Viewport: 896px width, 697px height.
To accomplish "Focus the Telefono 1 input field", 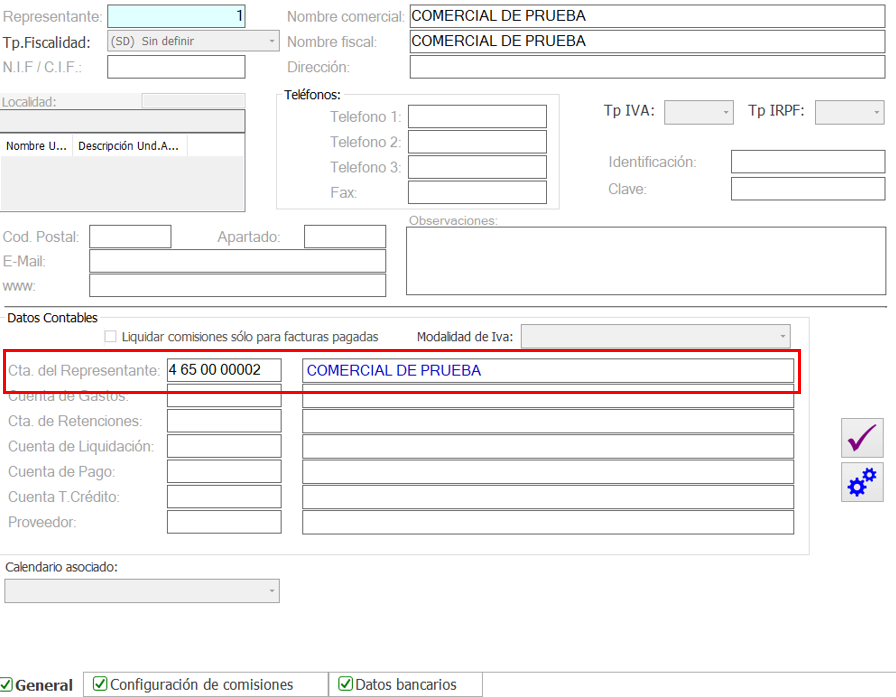I will [477, 117].
